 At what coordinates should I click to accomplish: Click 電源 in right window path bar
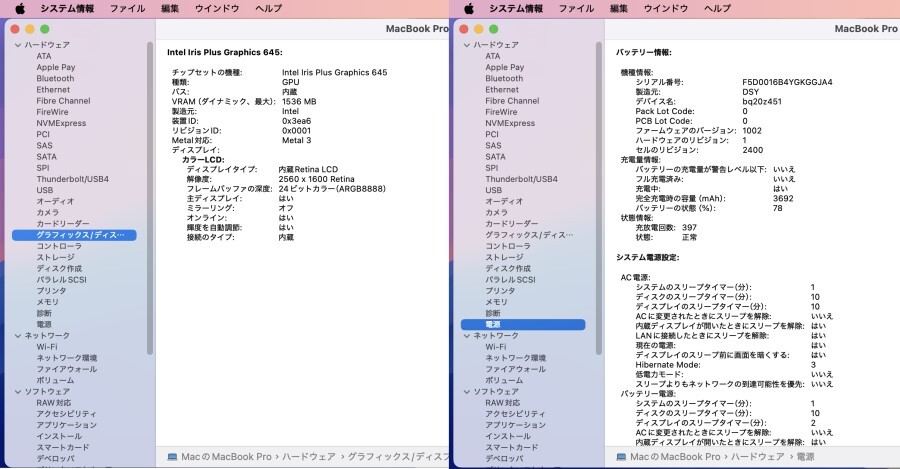click(805, 457)
